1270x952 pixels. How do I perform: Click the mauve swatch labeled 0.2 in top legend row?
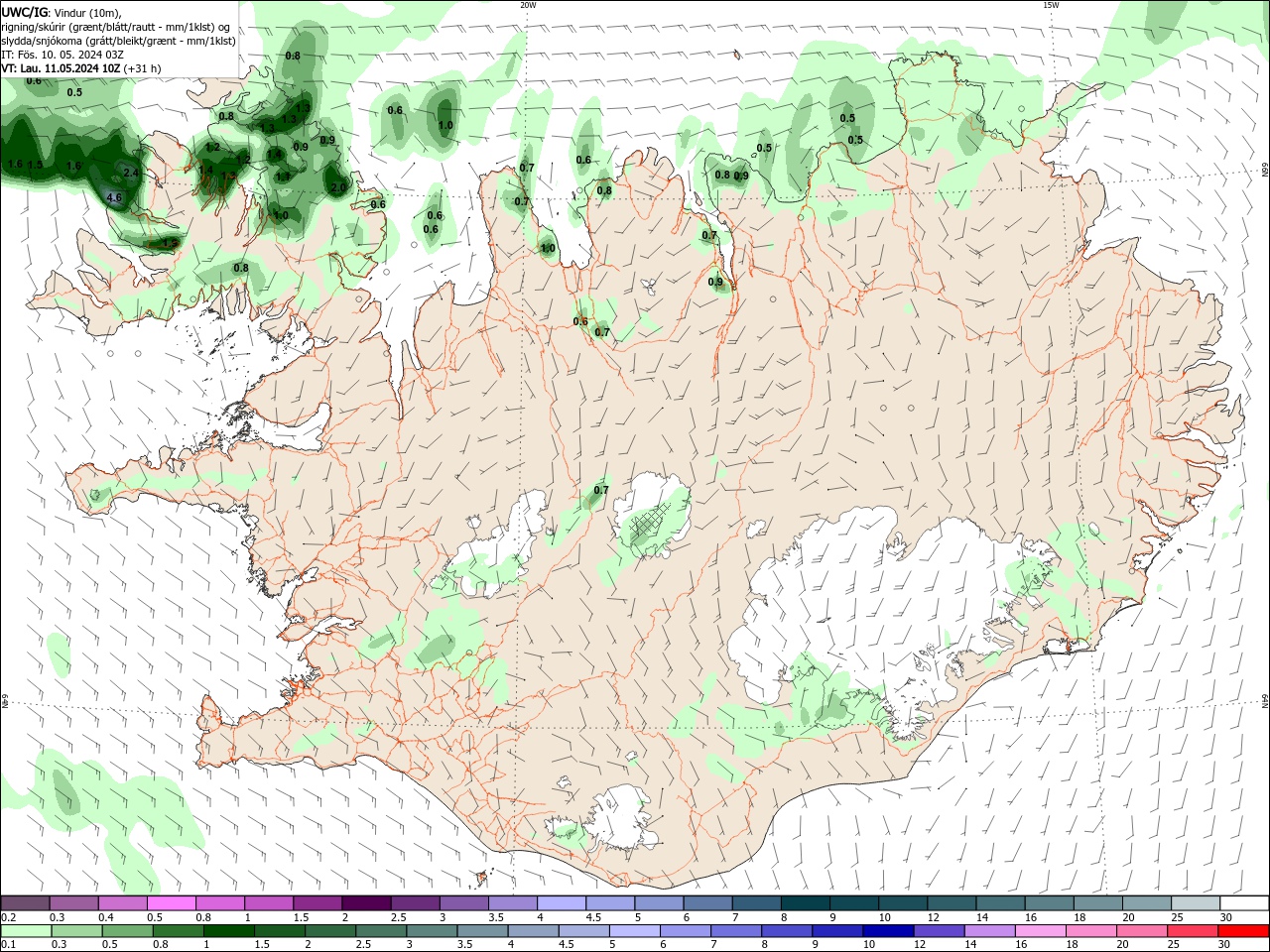[25, 903]
